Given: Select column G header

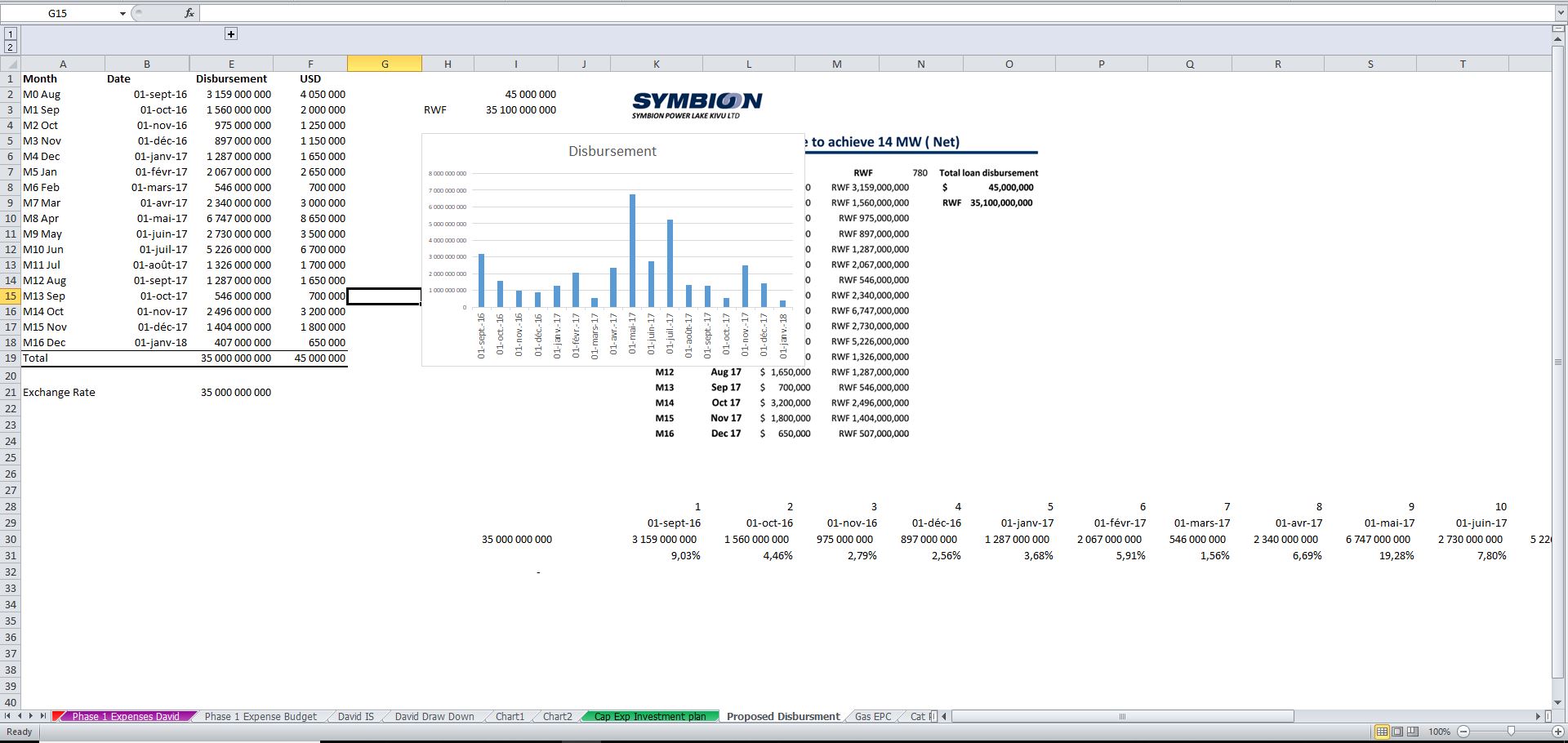Looking at the screenshot, I should tap(385, 64).
